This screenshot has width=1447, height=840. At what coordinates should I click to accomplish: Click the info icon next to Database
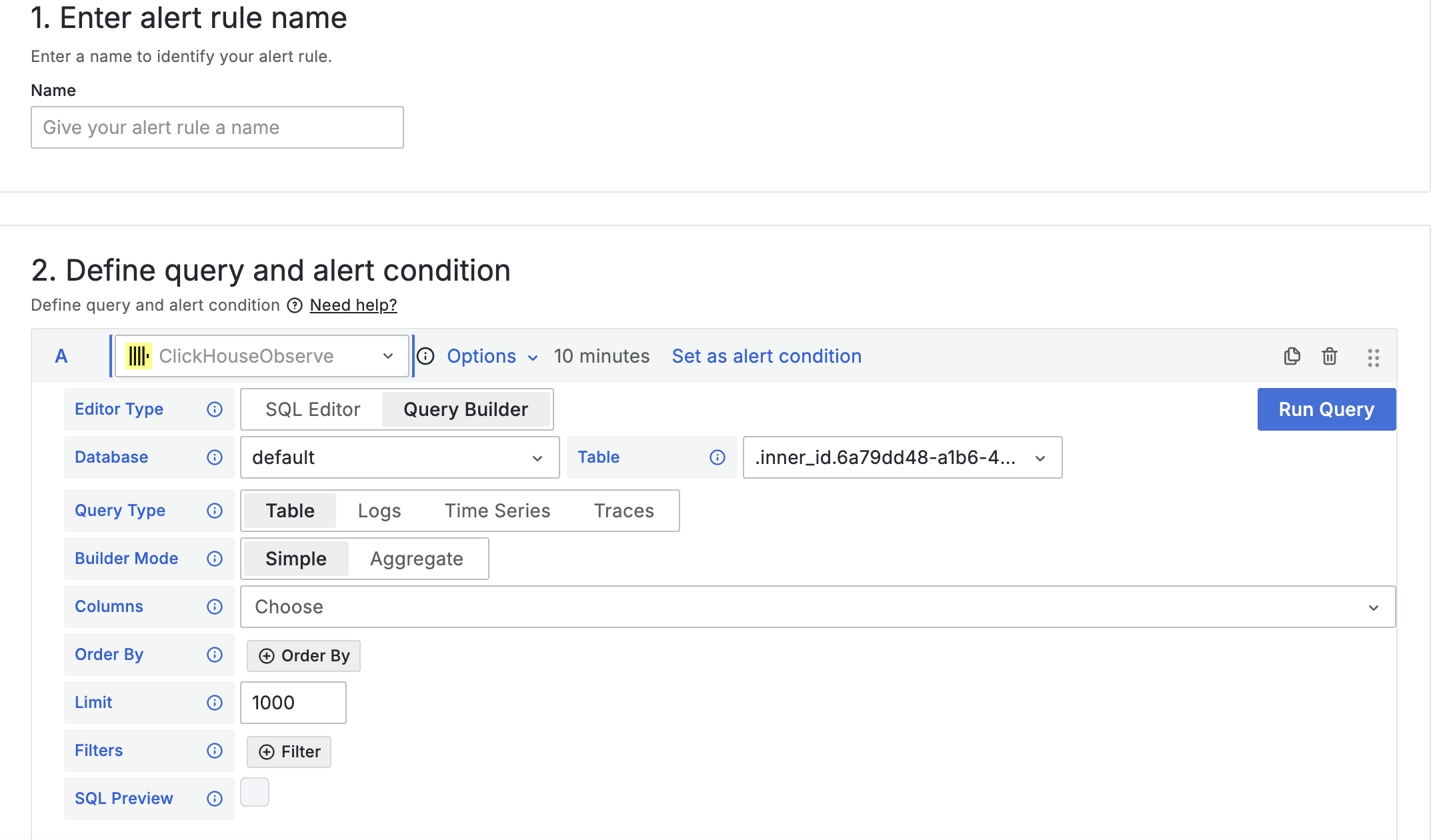tap(215, 457)
